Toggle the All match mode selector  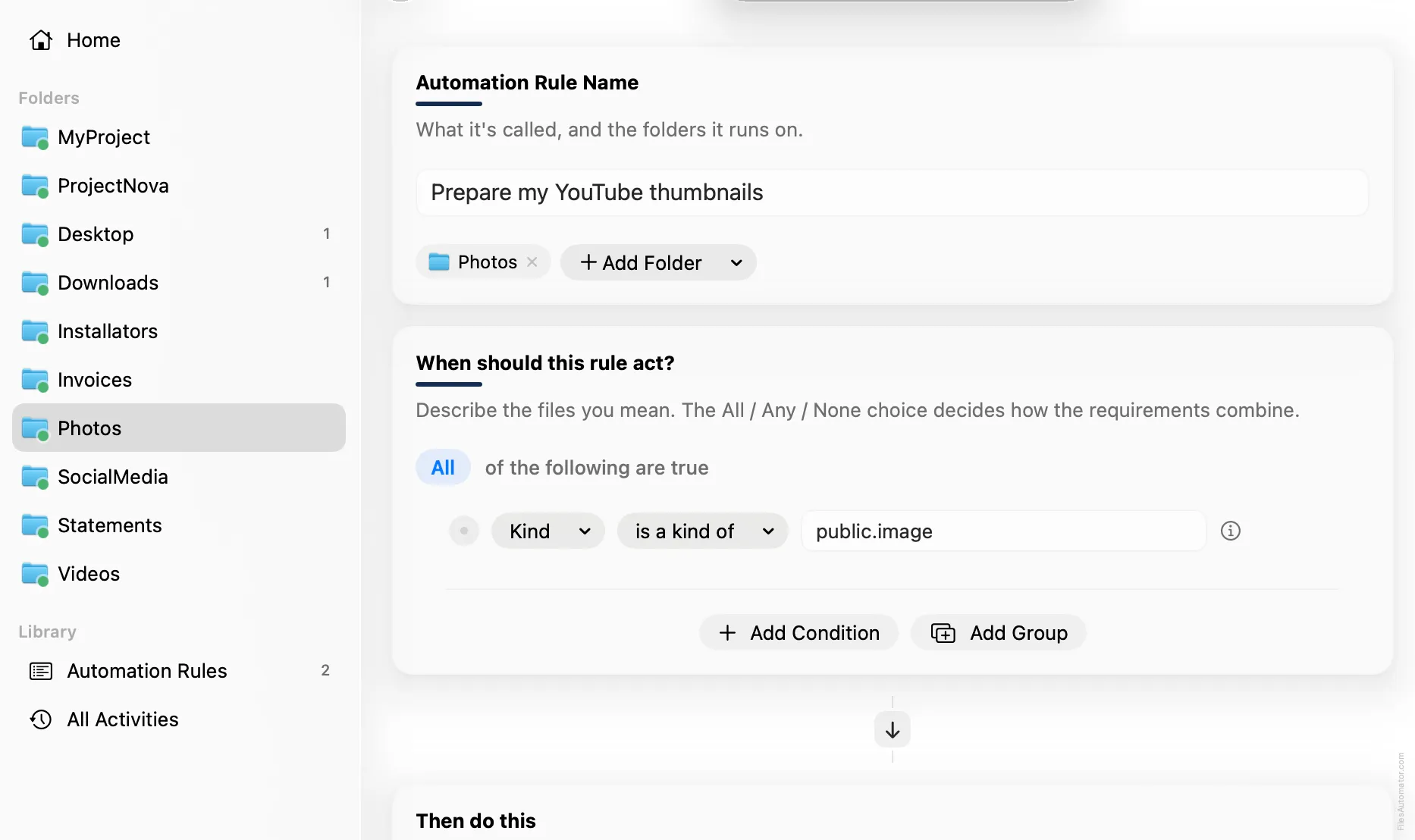(443, 468)
